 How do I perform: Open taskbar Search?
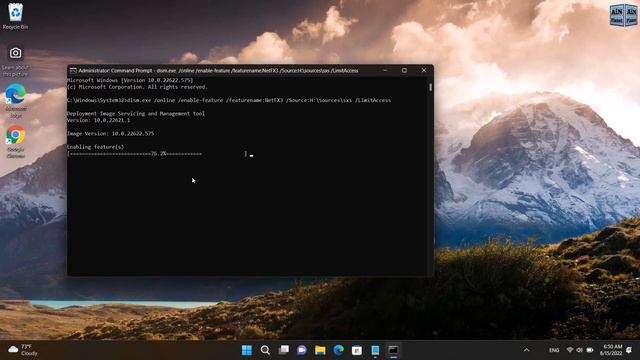click(x=265, y=350)
